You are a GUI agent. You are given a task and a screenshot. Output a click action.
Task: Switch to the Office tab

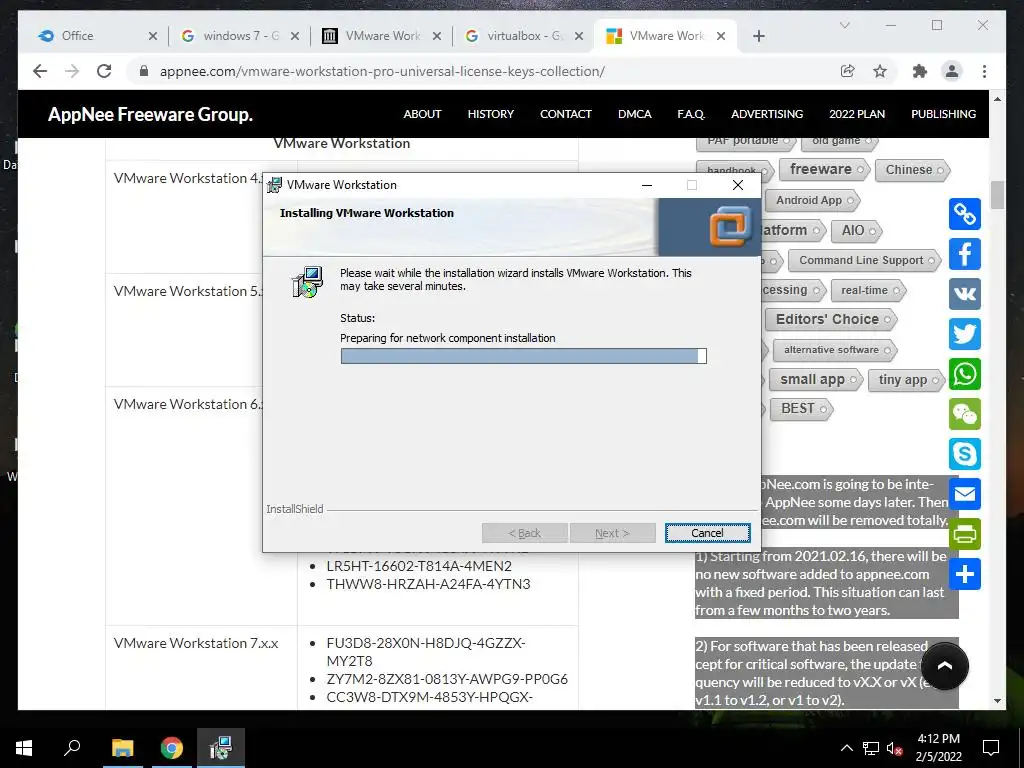click(x=77, y=36)
